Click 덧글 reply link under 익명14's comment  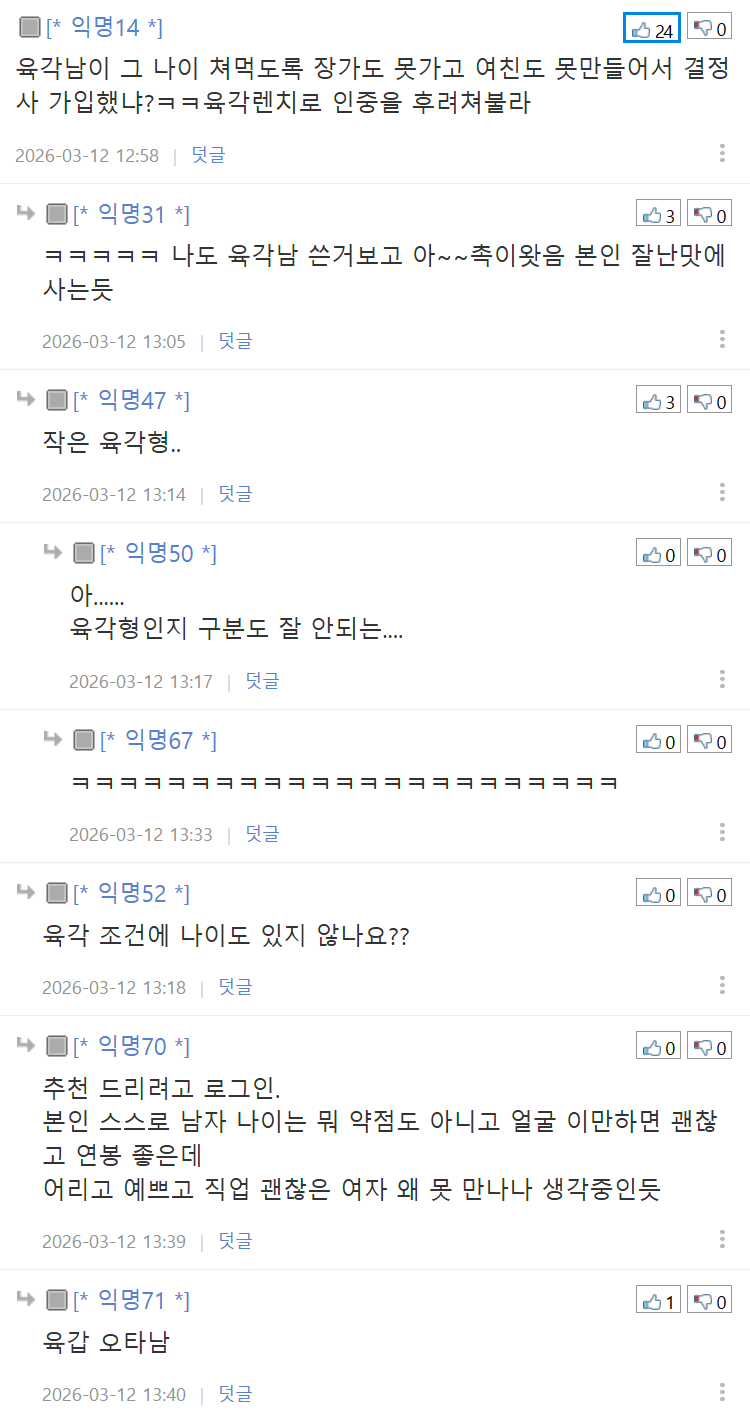point(208,155)
